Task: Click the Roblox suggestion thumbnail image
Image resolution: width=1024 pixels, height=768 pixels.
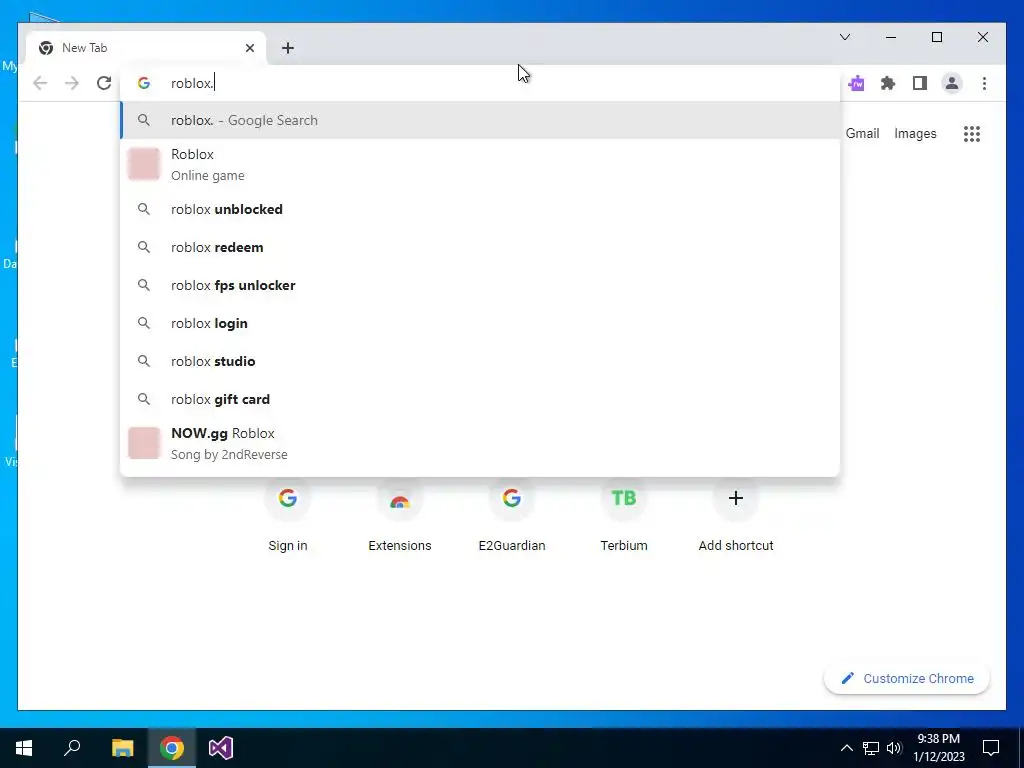Action: (x=144, y=164)
